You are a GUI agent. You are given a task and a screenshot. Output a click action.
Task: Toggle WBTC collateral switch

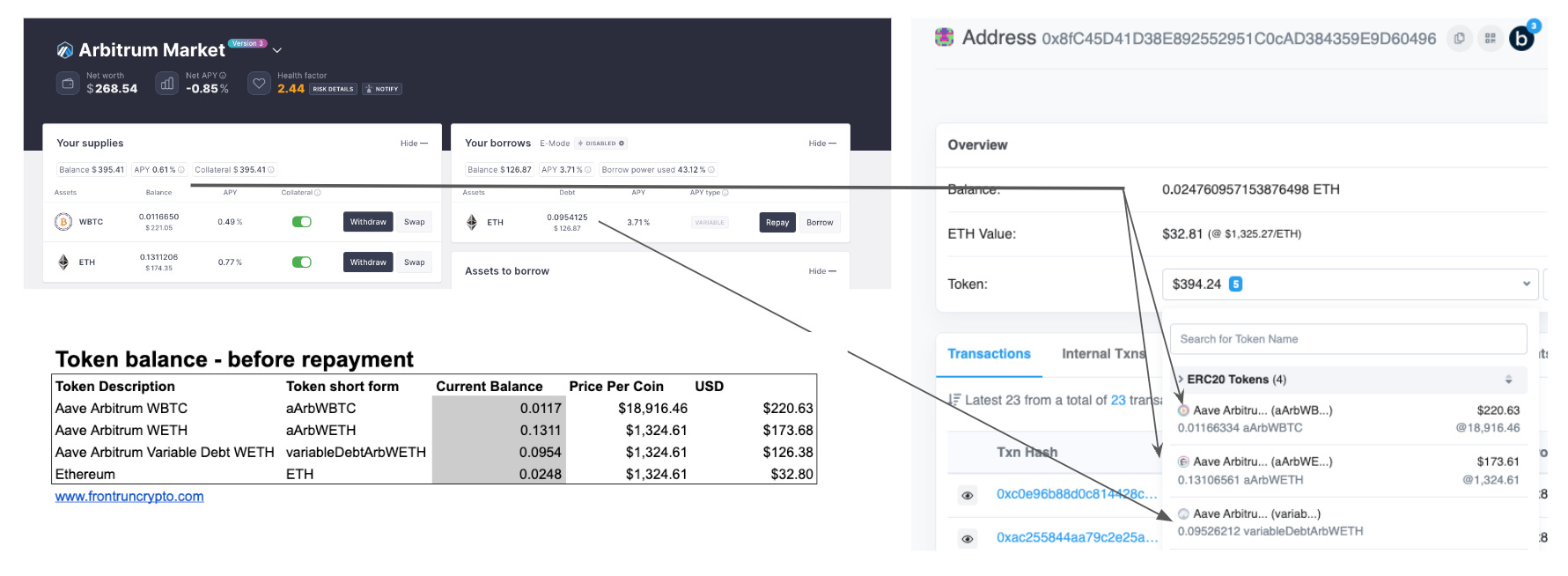[302, 222]
